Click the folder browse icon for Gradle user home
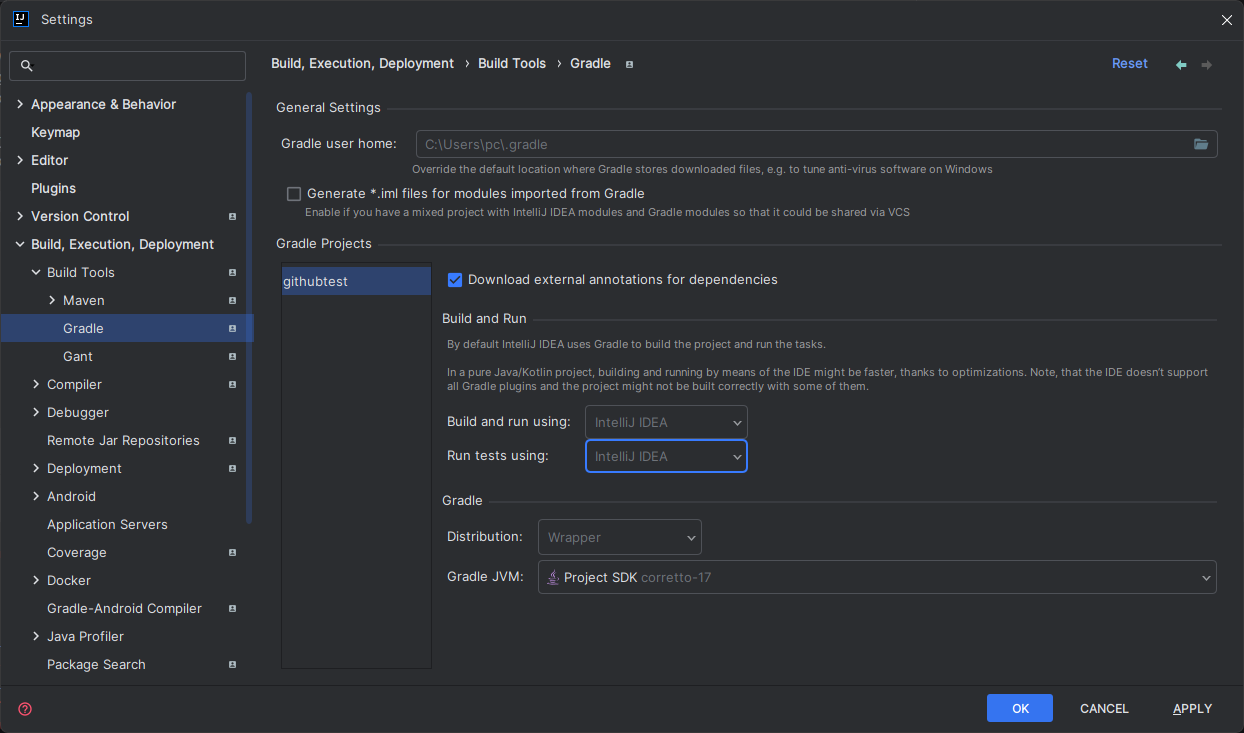1244x733 pixels. pos(1201,144)
